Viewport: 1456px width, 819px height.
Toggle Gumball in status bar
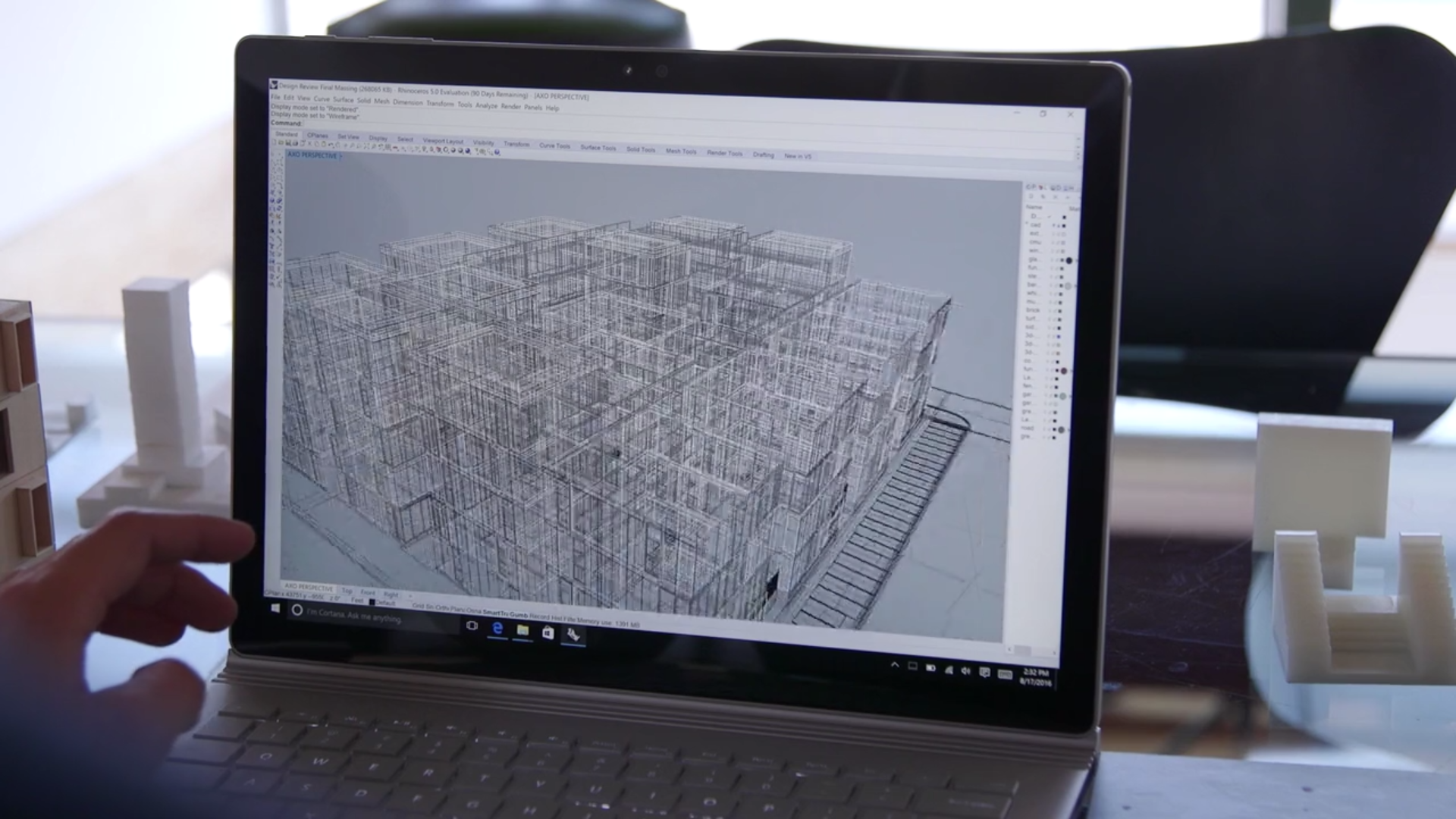pos(519,614)
